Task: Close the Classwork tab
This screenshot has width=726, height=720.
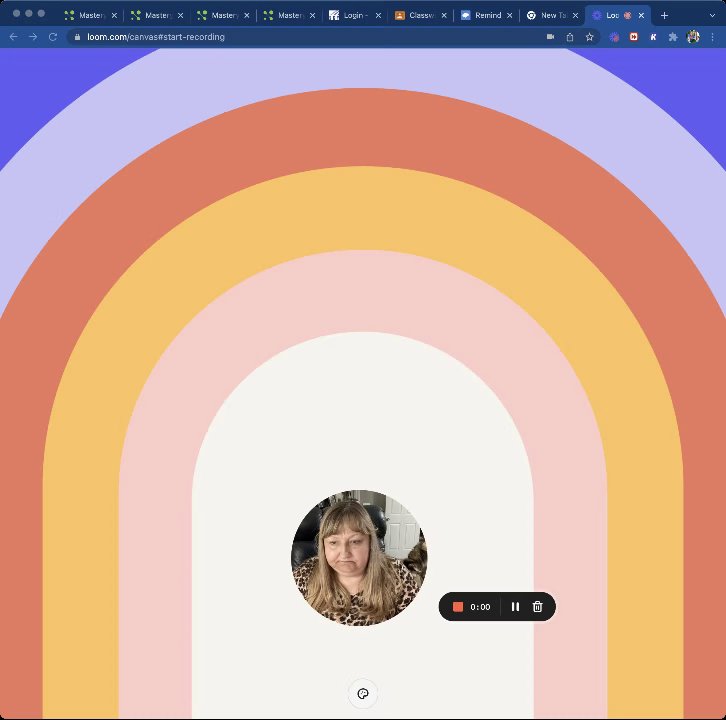Action: pyautogui.click(x=444, y=15)
